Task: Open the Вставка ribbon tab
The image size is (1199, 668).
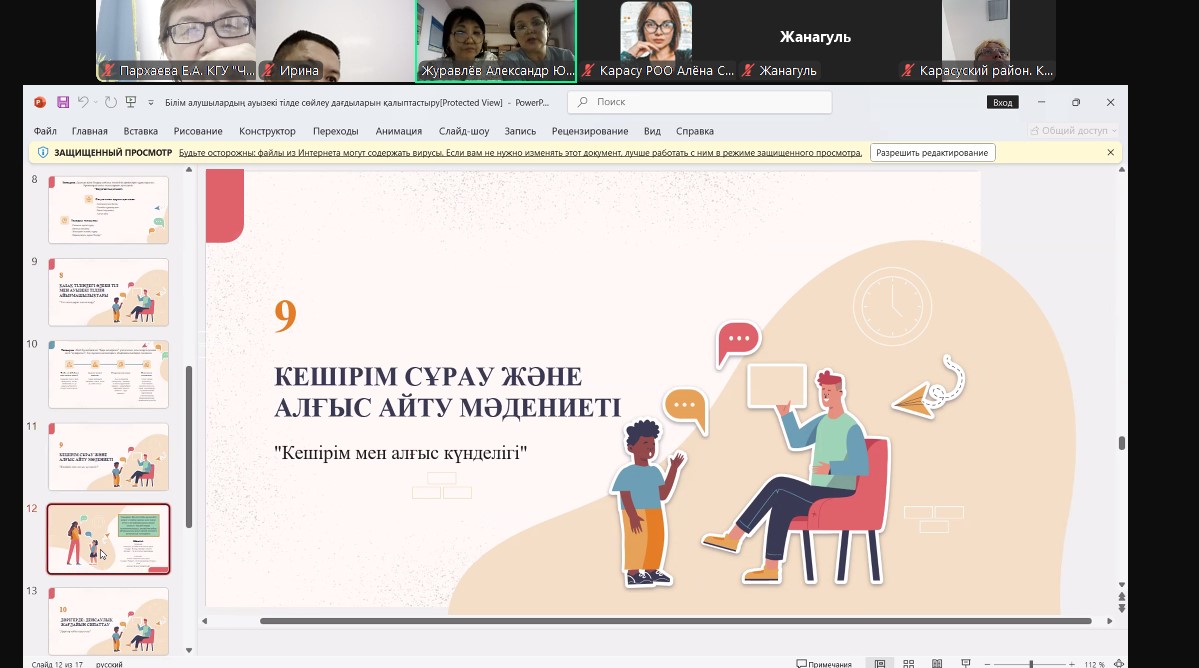Action: point(141,131)
